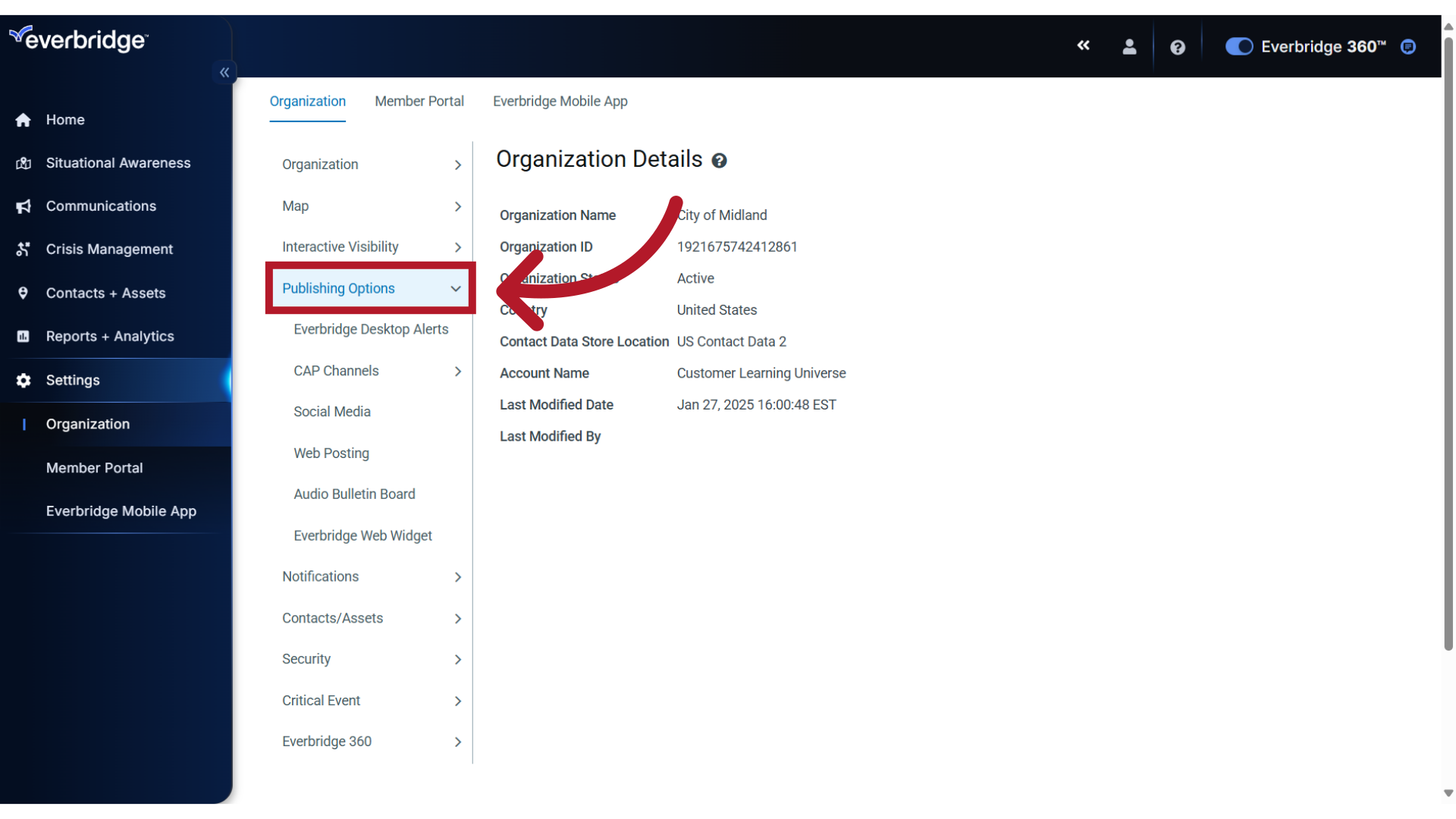
Task: Select the Member Portal tab
Action: tap(419, 101)
